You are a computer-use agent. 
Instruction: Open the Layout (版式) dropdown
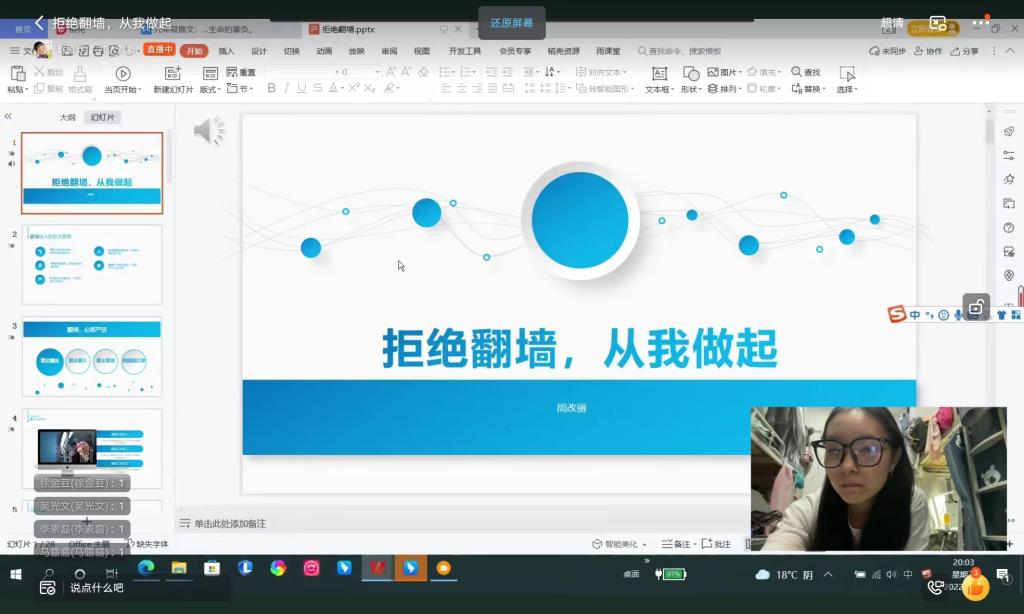pos(210,89)
